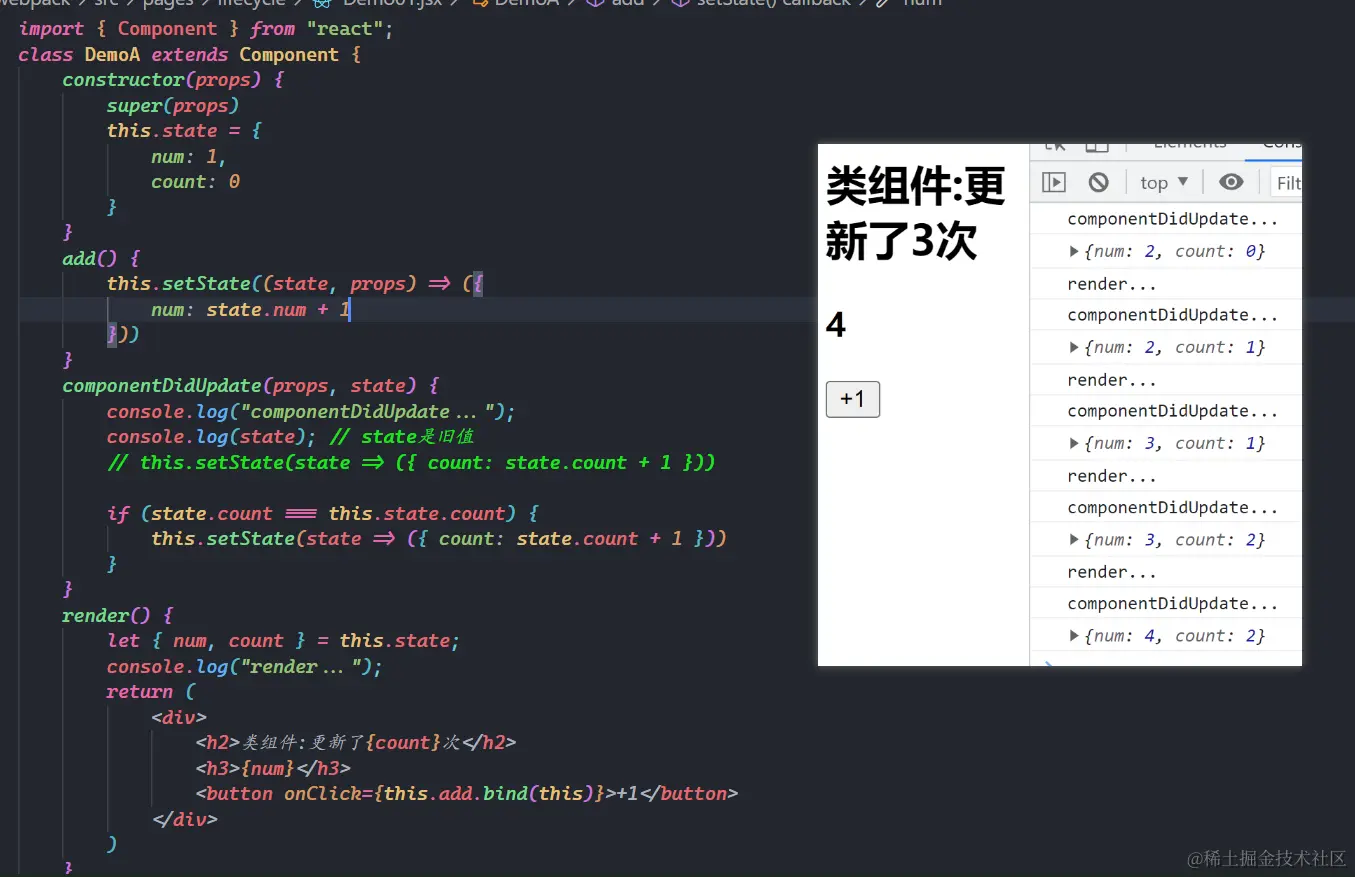Click the '<h3>{num}</h3>' line
This screenshot has width=1355, height=877.
coord(273,769)
